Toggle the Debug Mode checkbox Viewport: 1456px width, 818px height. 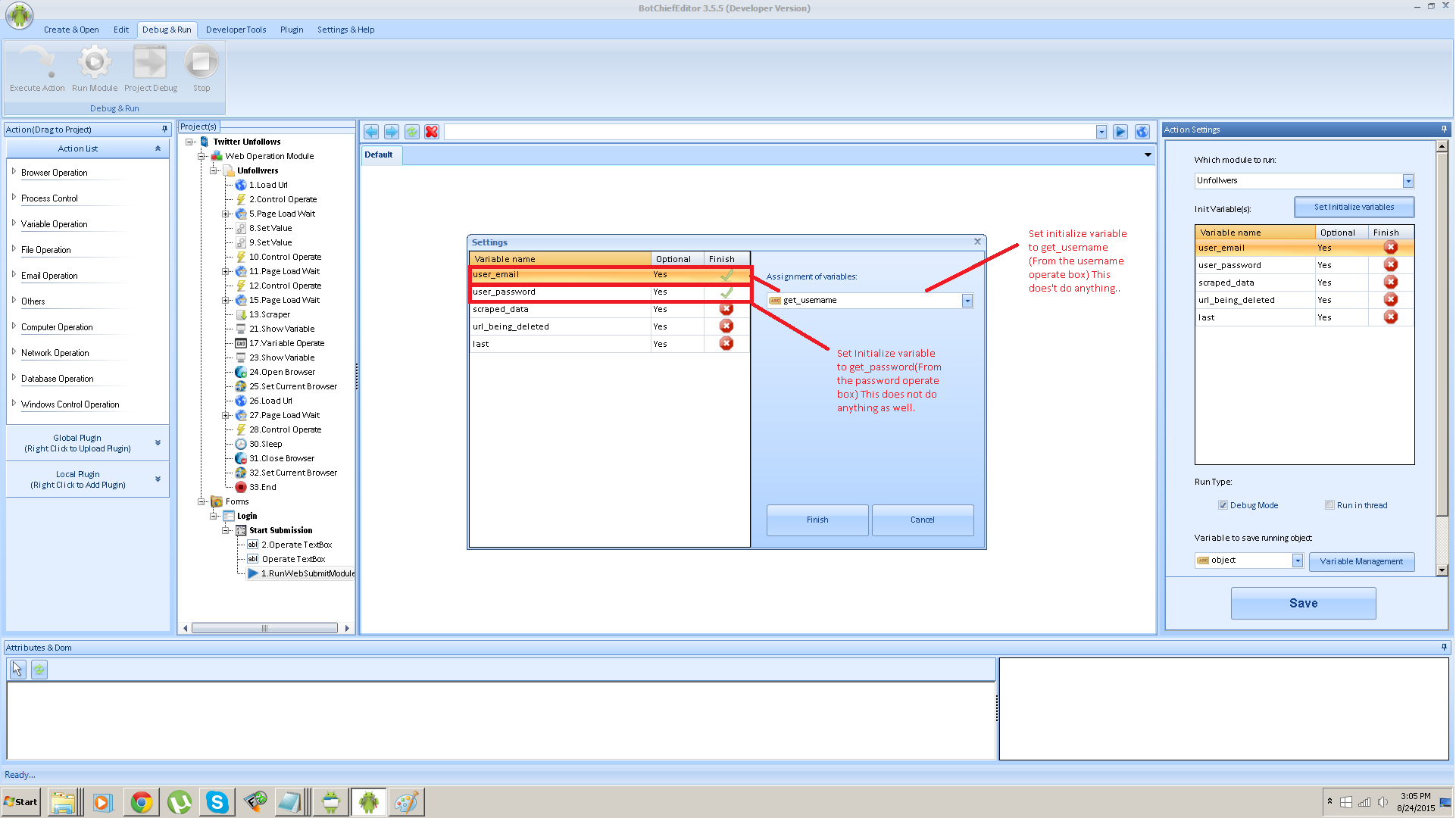tap(1223, 505)
